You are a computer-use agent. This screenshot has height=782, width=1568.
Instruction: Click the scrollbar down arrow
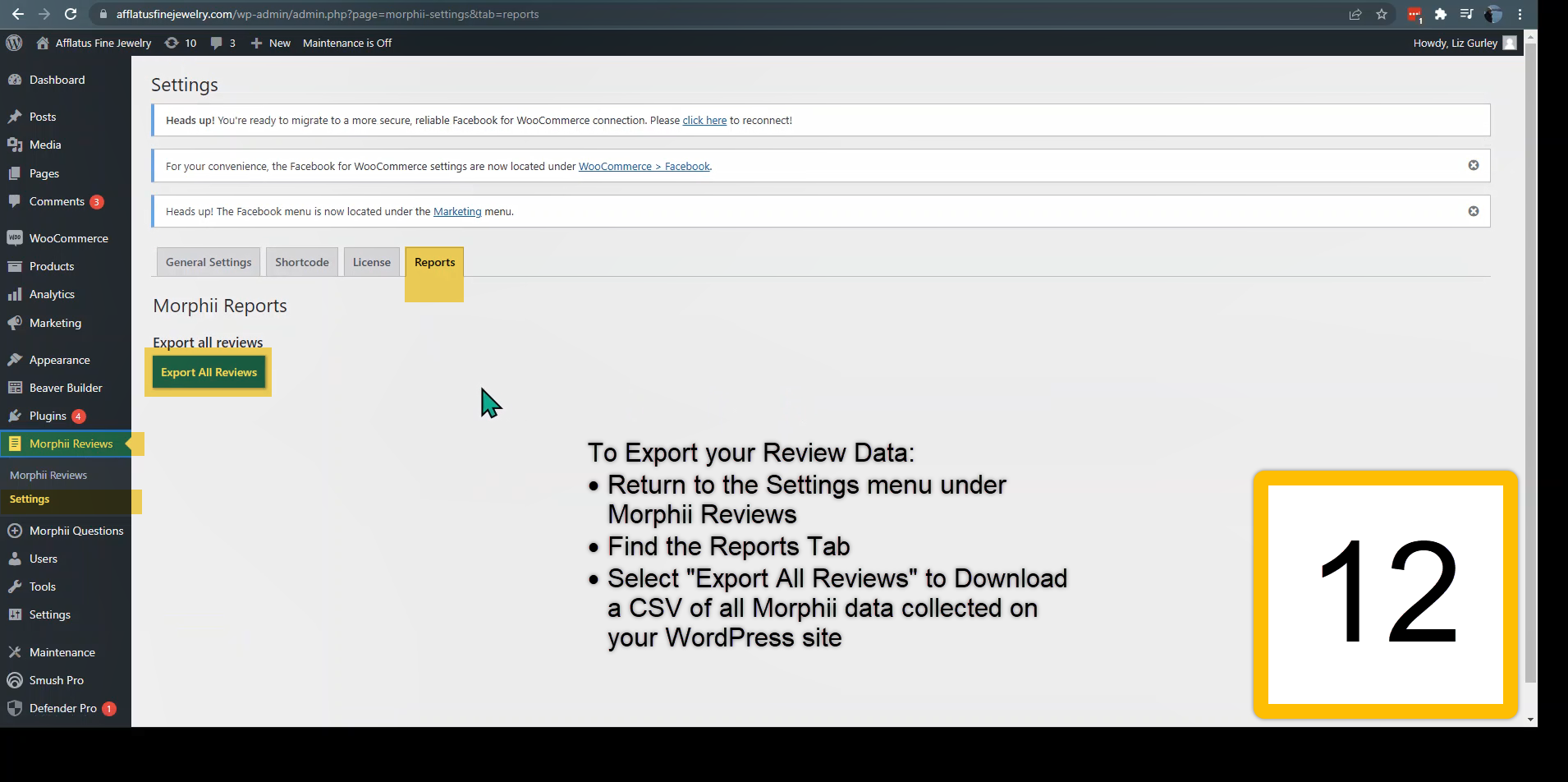pyautogui.click(x=1530, y=720)
